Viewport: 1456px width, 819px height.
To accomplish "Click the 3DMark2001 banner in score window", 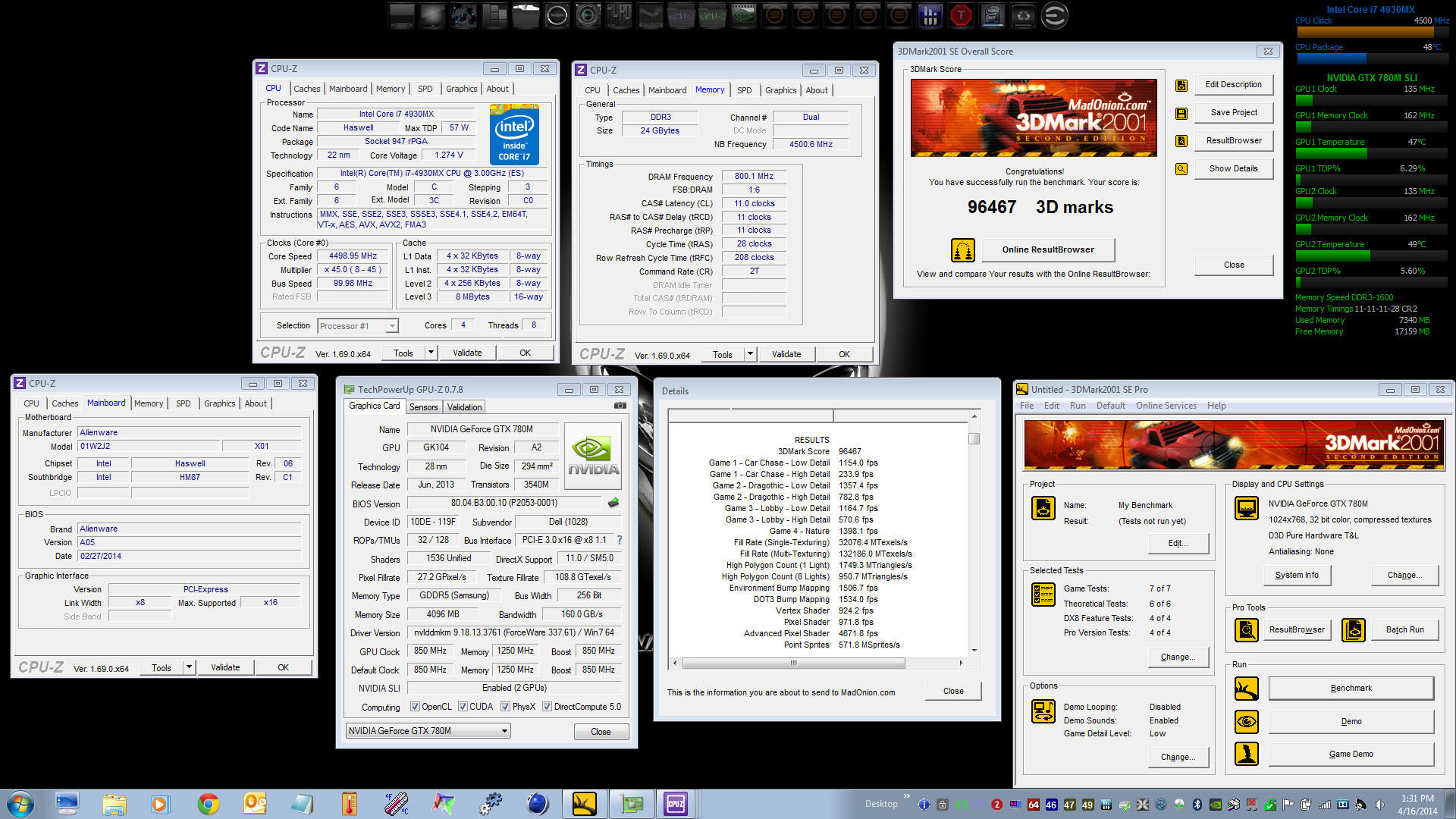I will pos(1034,118).
